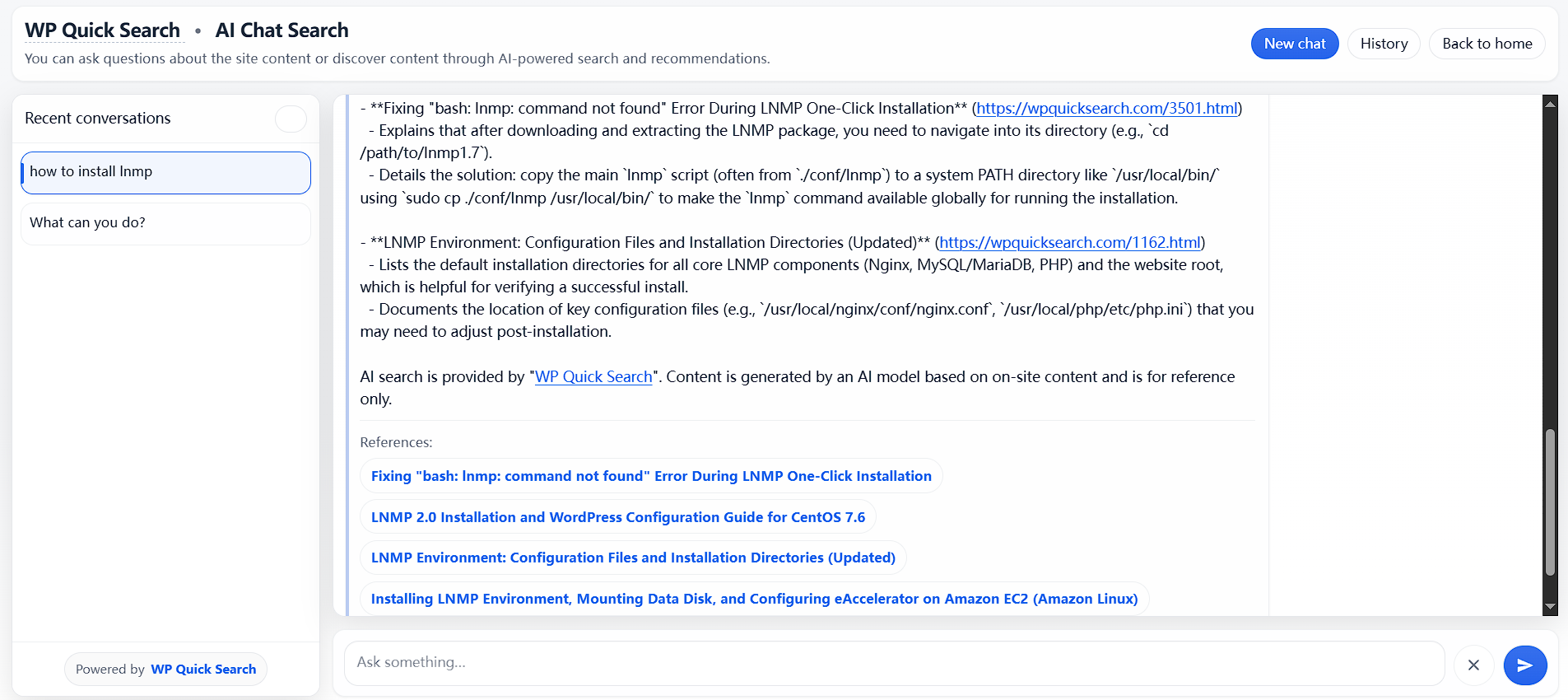
Task: Send the message with the paper-plane button
Action: tap(1524, 665)
